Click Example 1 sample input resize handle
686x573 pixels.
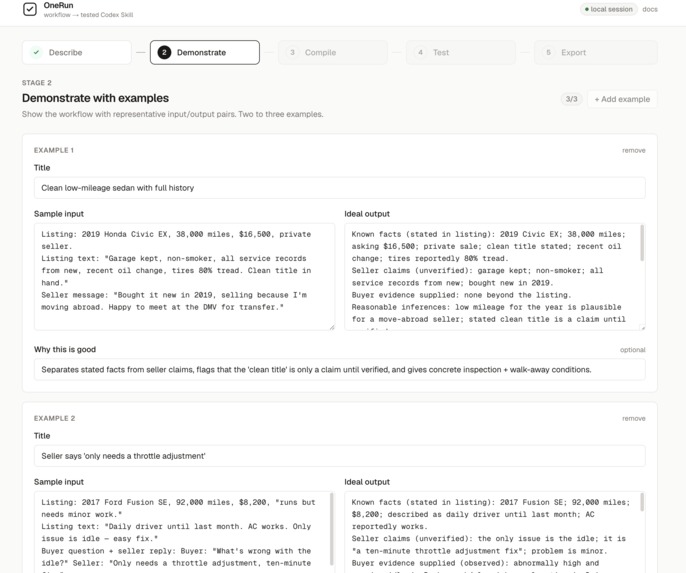[x=332, y=327]
